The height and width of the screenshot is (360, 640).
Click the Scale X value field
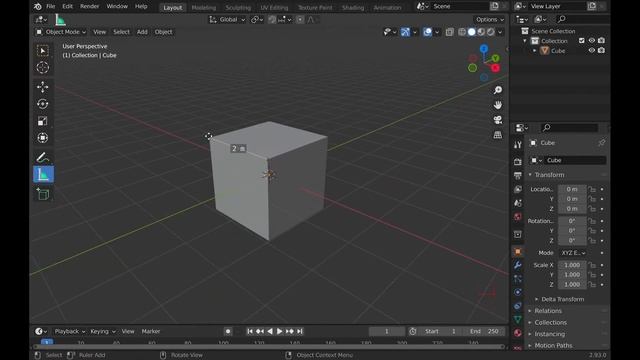[x=572, y=265]
